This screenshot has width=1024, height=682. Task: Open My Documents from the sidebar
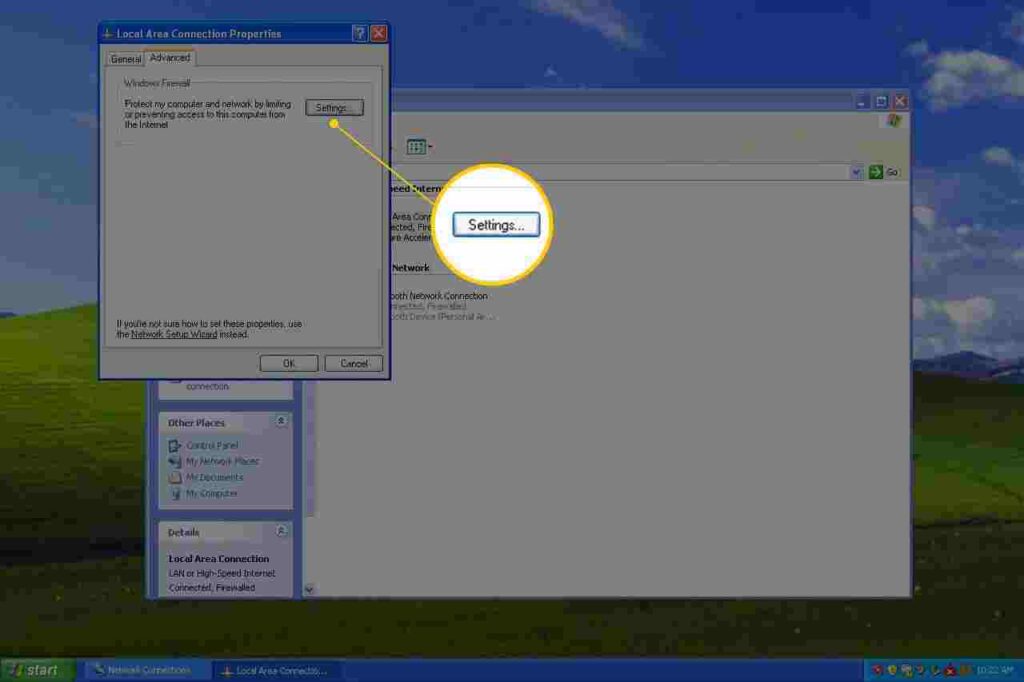[x=213, y=477]
